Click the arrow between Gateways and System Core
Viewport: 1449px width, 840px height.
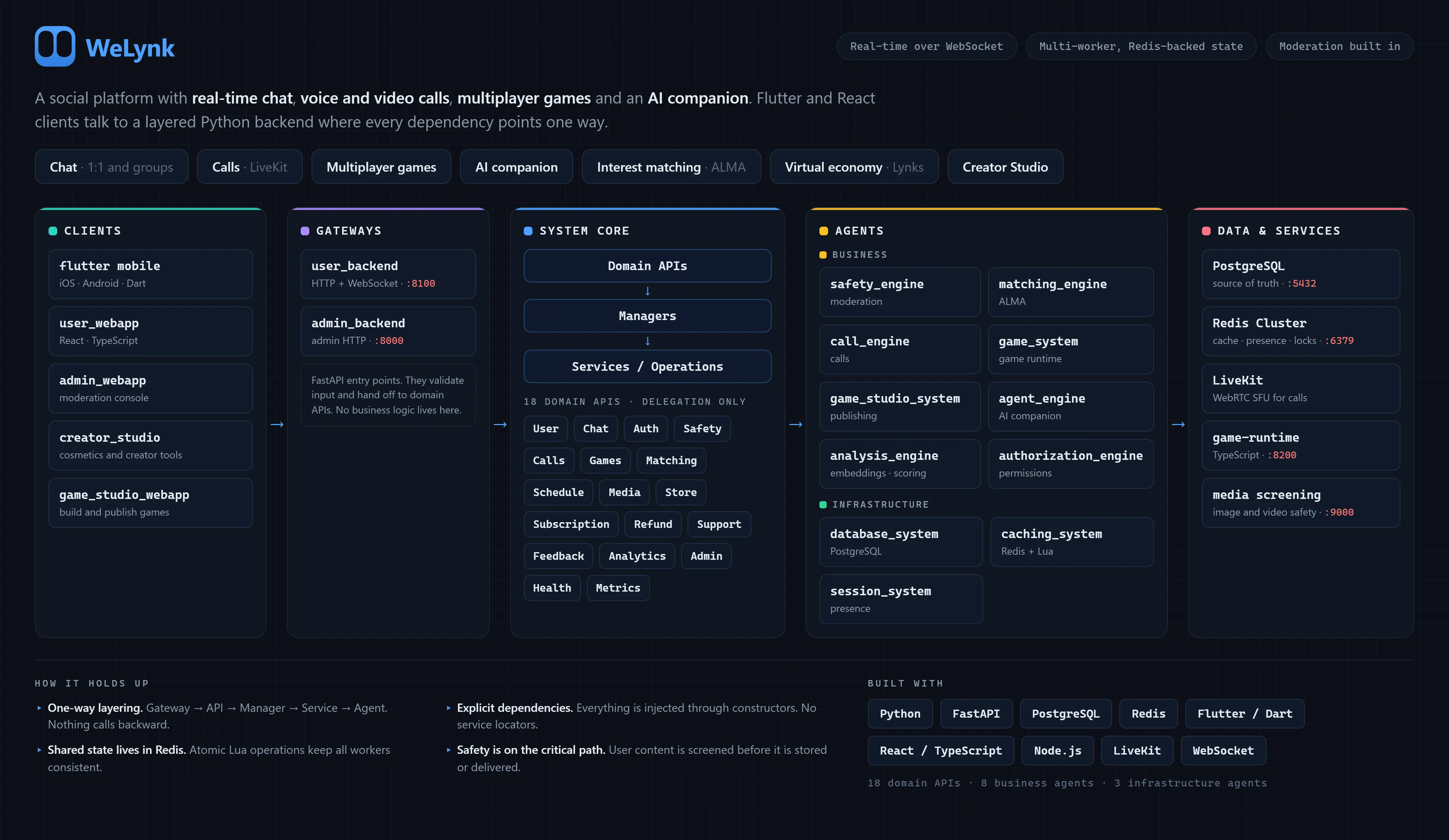tap(500, 424)
